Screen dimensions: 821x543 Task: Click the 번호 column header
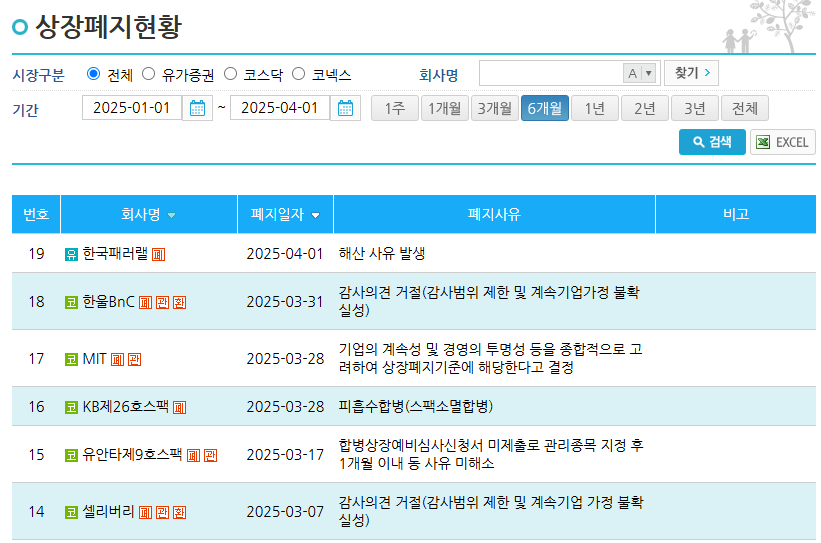pyautogui.click(x=36, y=214)
